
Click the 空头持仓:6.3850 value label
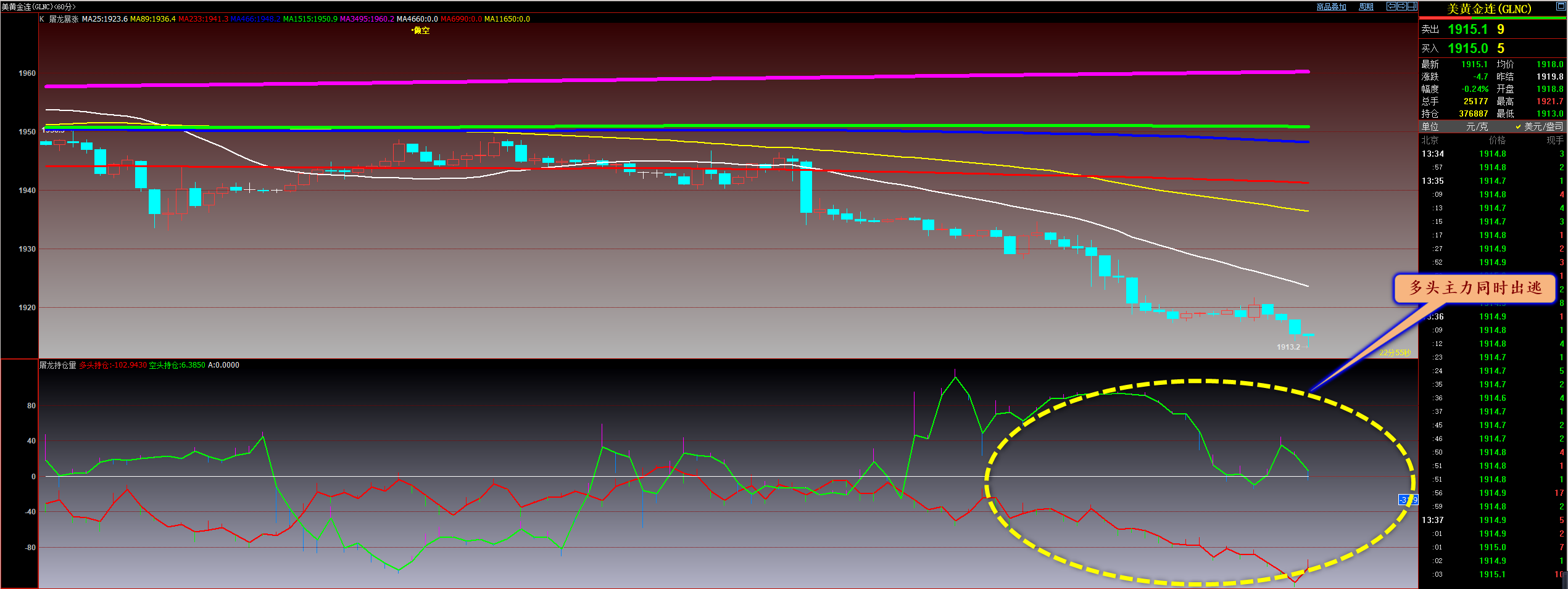[177, 365]
